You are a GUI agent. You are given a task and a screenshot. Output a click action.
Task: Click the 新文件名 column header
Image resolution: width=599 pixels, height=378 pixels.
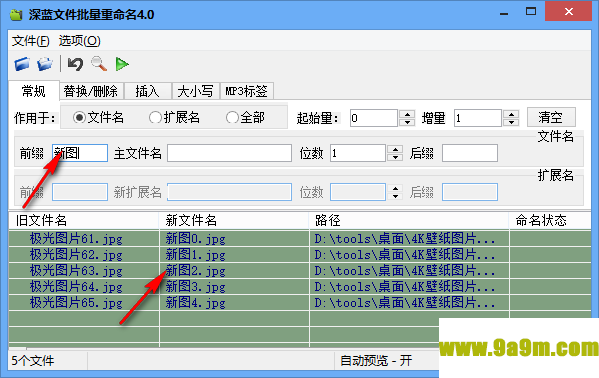(x=234, y=220)
